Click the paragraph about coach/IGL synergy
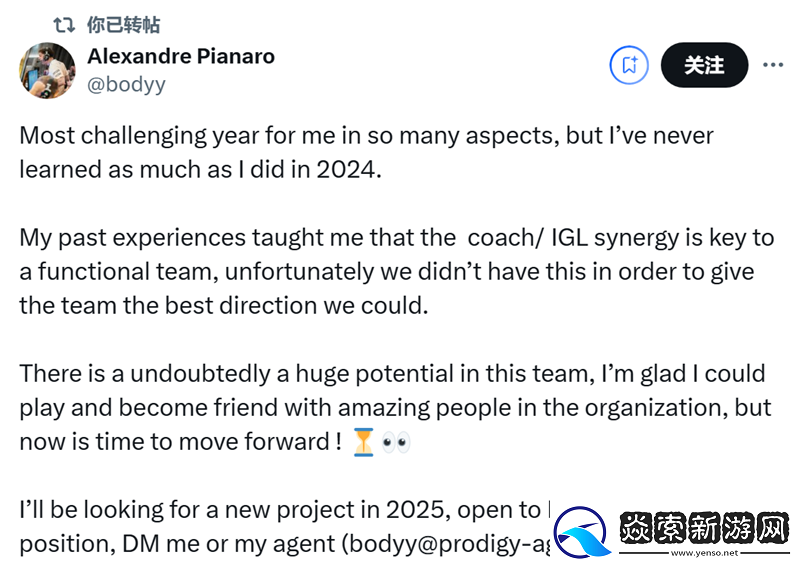This screenshot has height=564, width=800. (396, 270)
